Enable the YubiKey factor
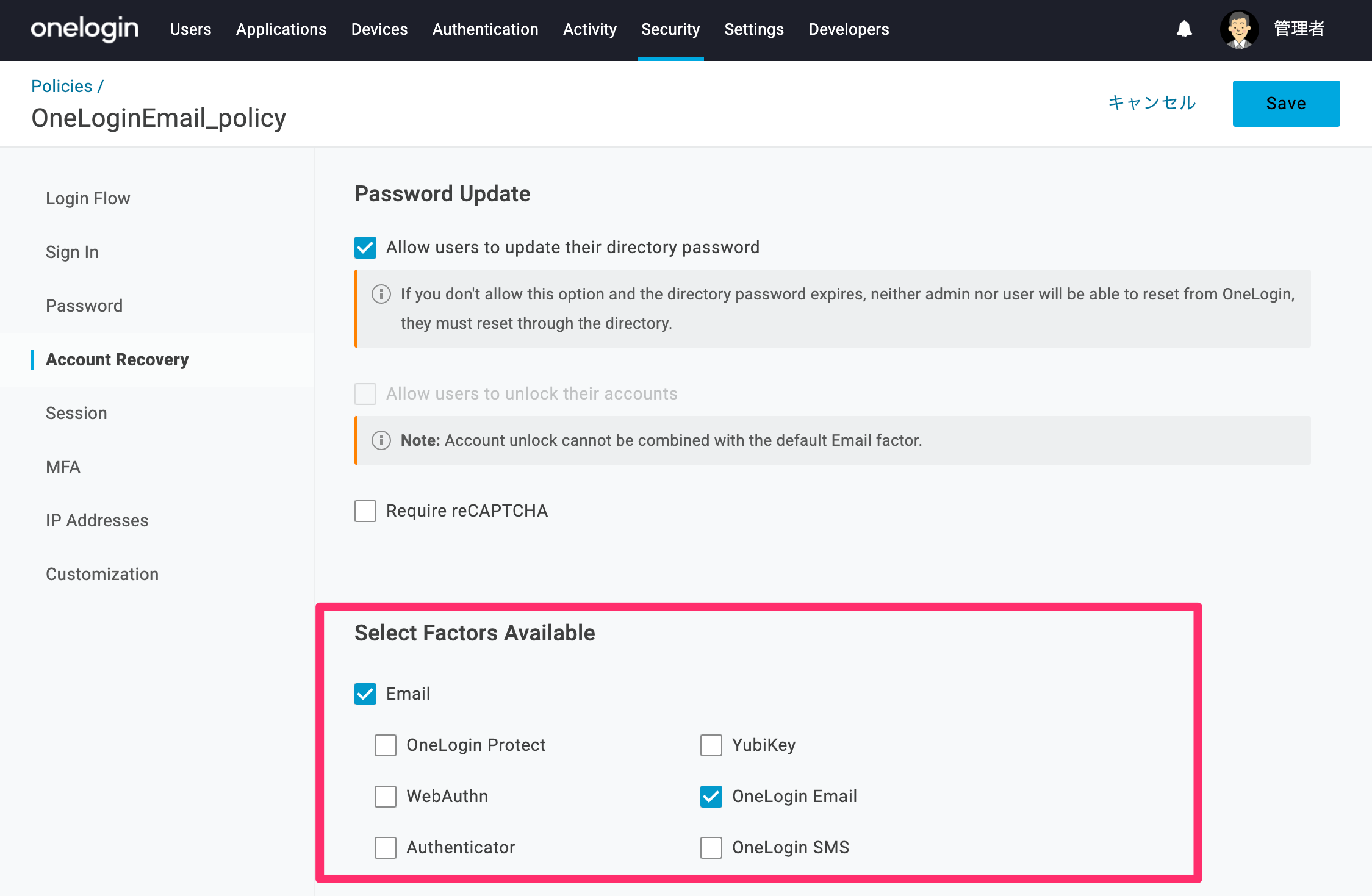The height and width of the screenshot is (896, 1372). pyautogui.click(x=711, y=745)
